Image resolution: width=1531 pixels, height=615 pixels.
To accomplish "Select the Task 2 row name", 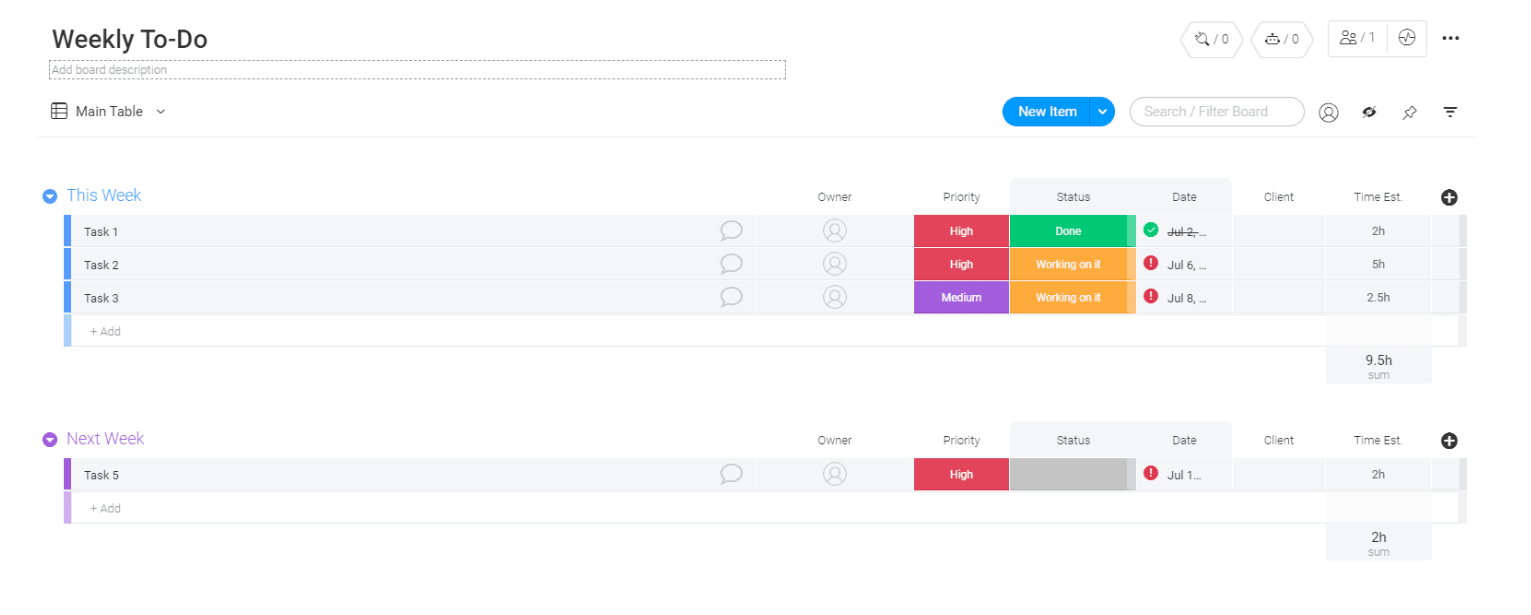I will 101,265.
